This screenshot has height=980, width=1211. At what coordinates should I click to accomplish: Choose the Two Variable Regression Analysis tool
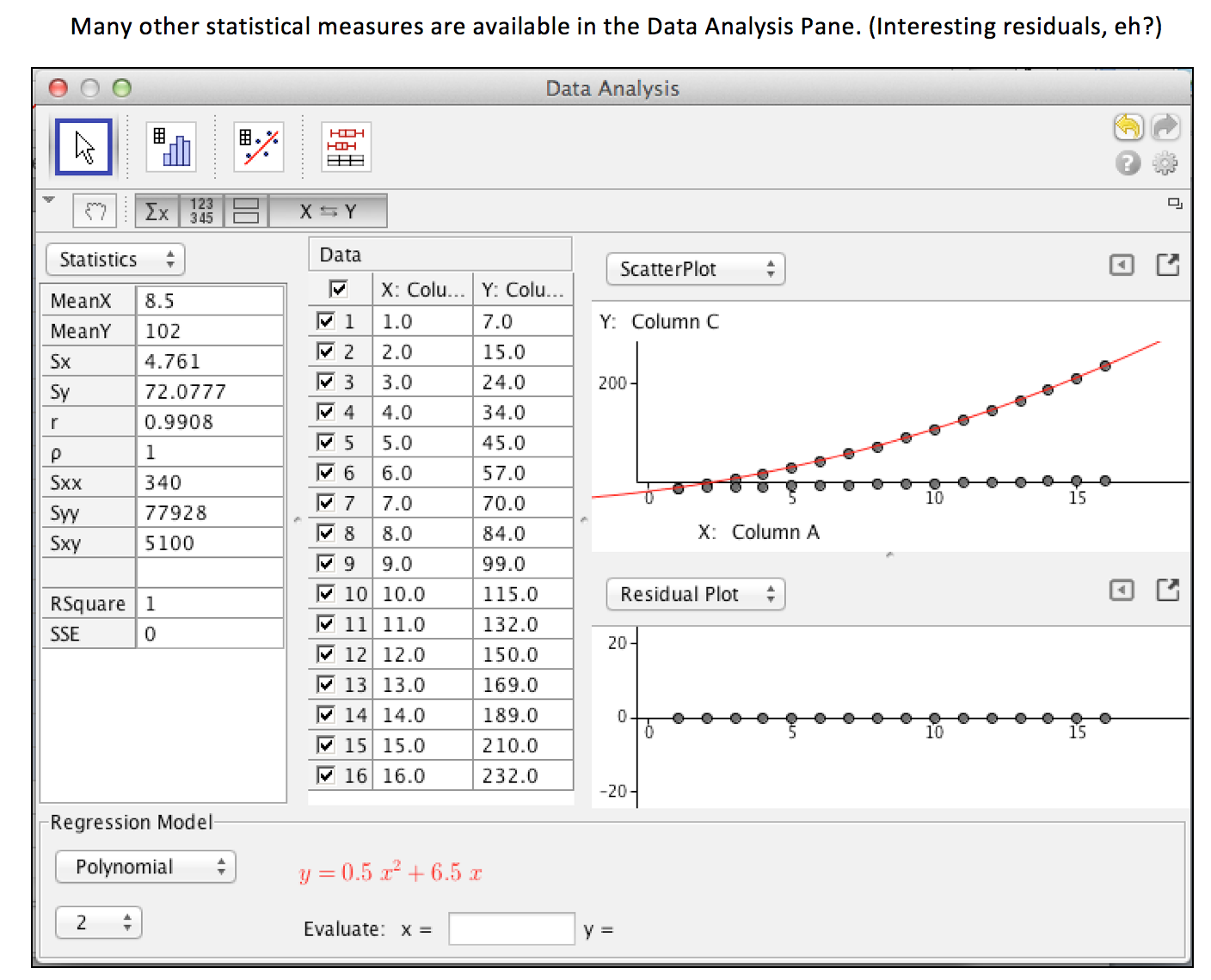[259, 147]
